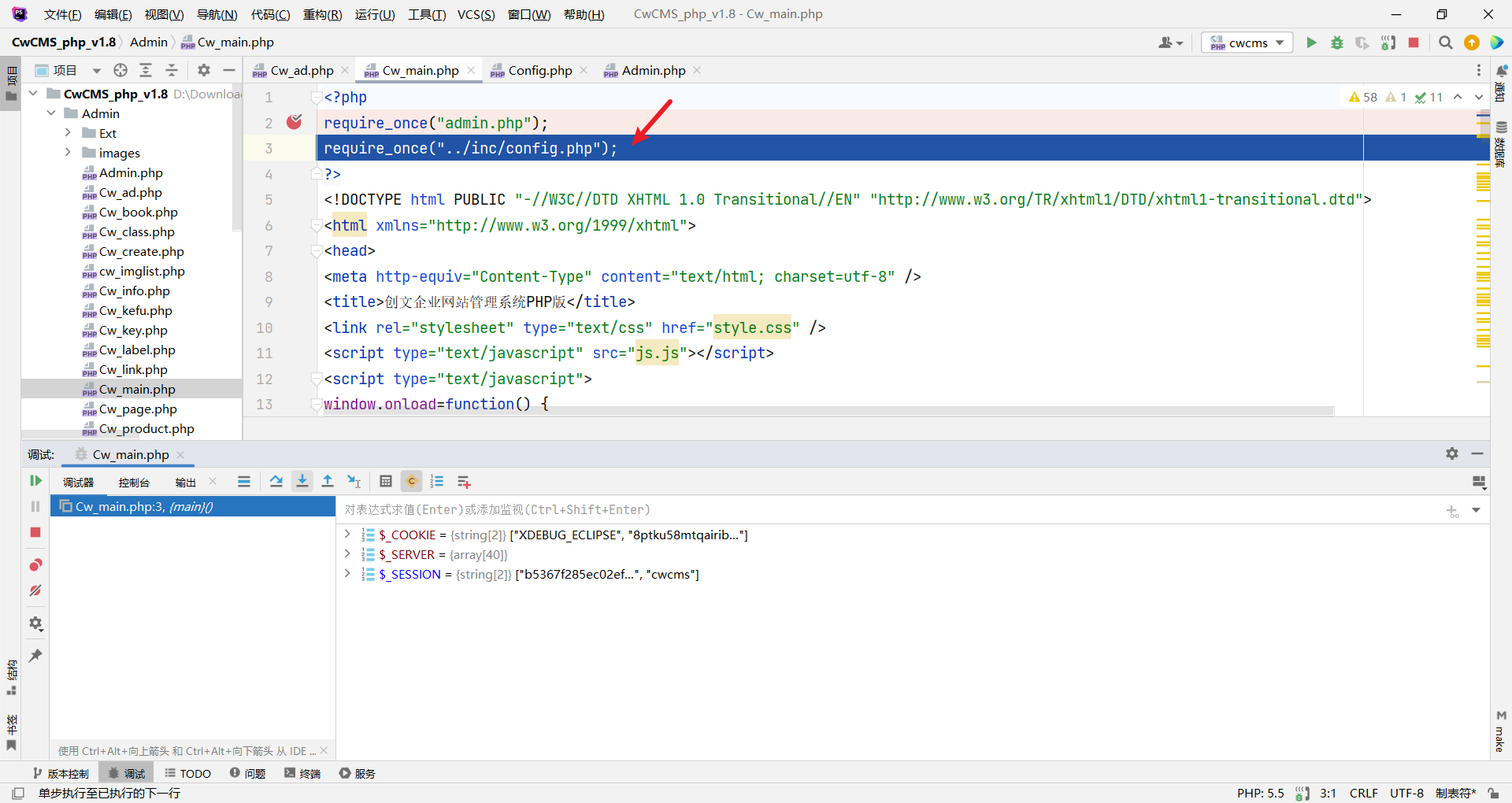Switch to the Config.php editor tab
The width and height of the screenshot is (1512, 803).
pos(539,70)
